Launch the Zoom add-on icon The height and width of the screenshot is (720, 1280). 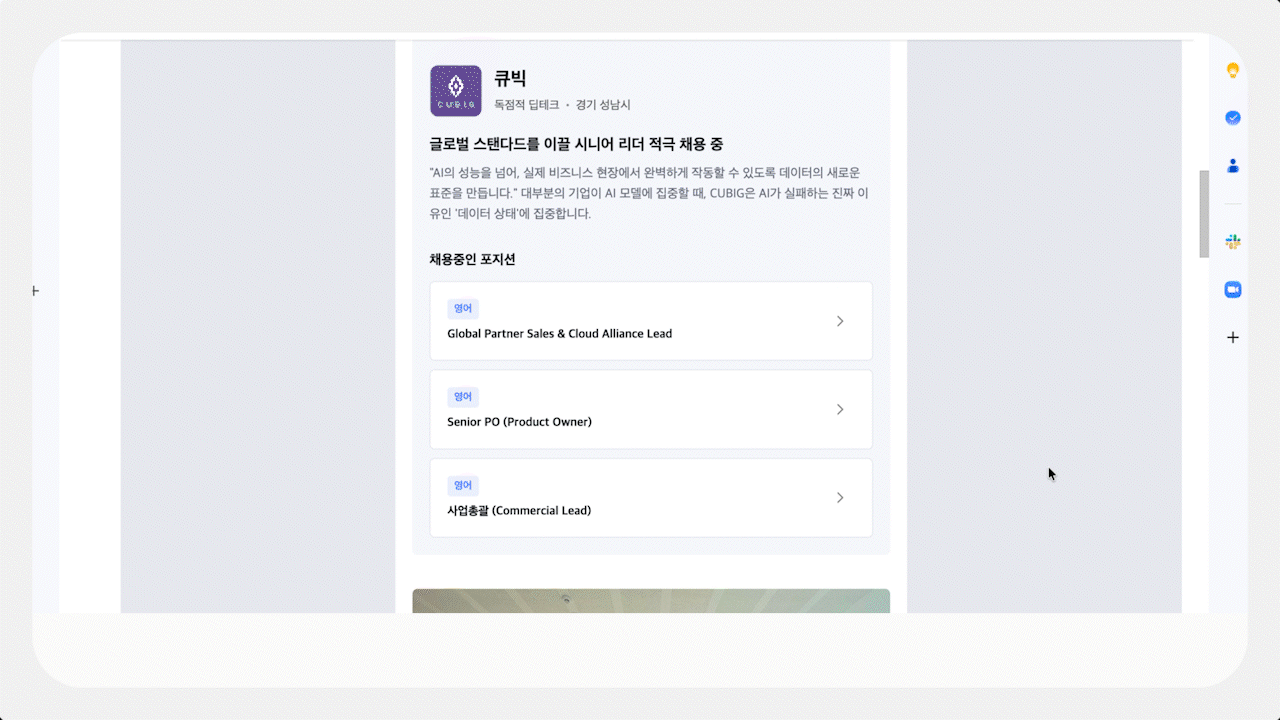tap(1233, 290)
